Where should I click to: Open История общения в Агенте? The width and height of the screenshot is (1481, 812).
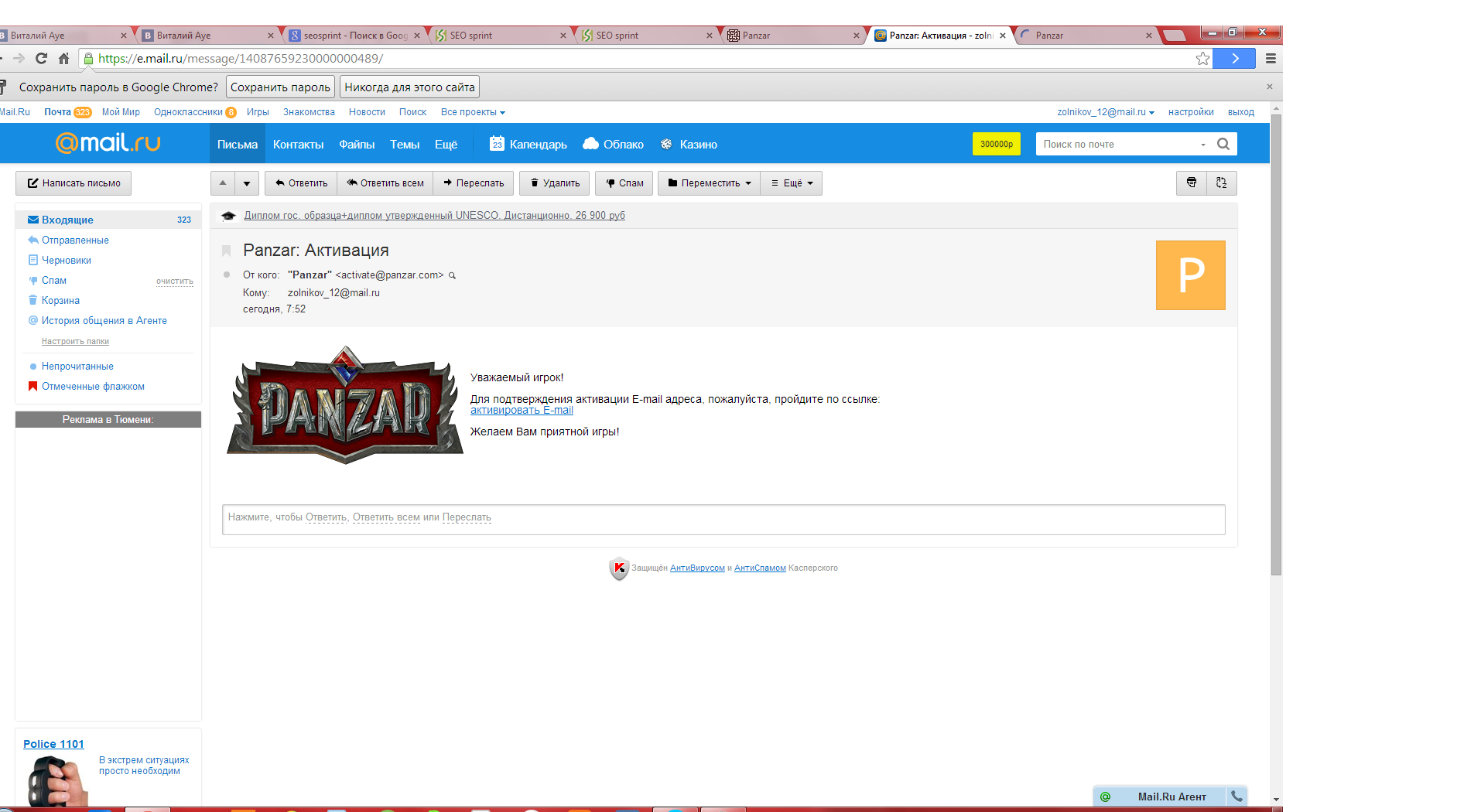click(x=104, y=320)
